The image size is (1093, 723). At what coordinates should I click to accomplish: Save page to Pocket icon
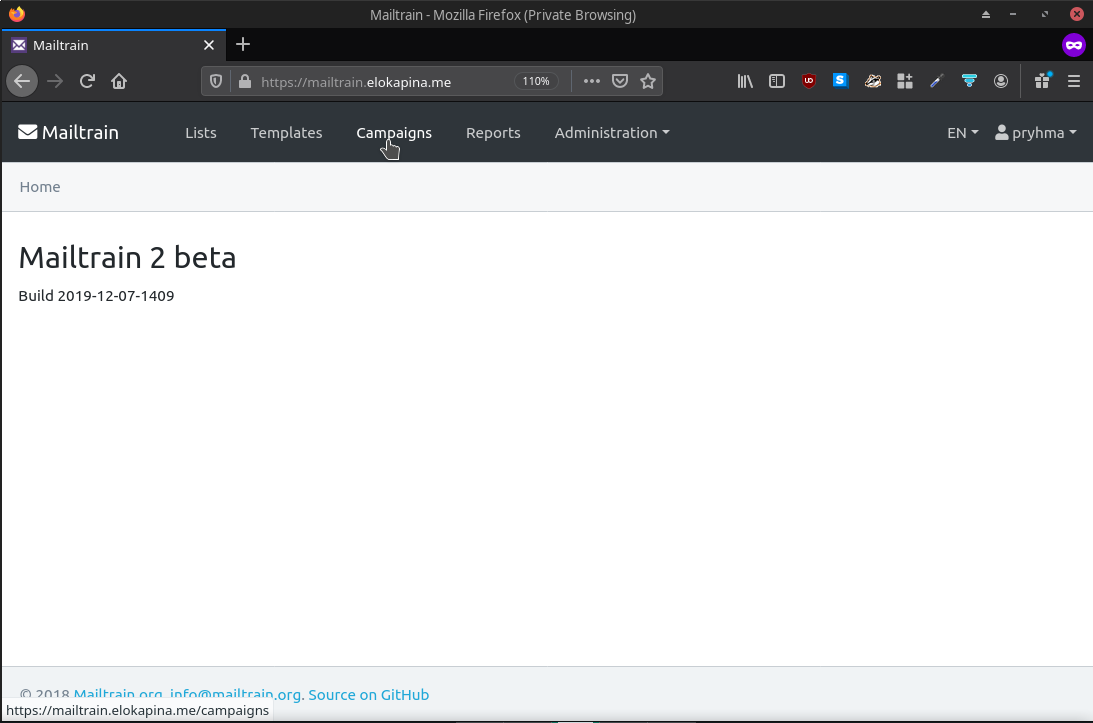(x=620, y=82)
